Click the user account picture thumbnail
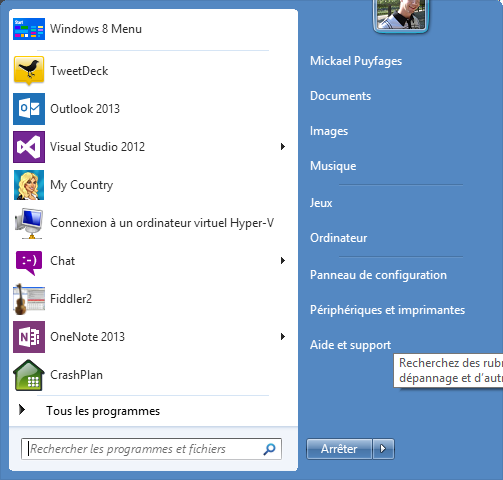This screenshot has height=480, width=503. 400,15
